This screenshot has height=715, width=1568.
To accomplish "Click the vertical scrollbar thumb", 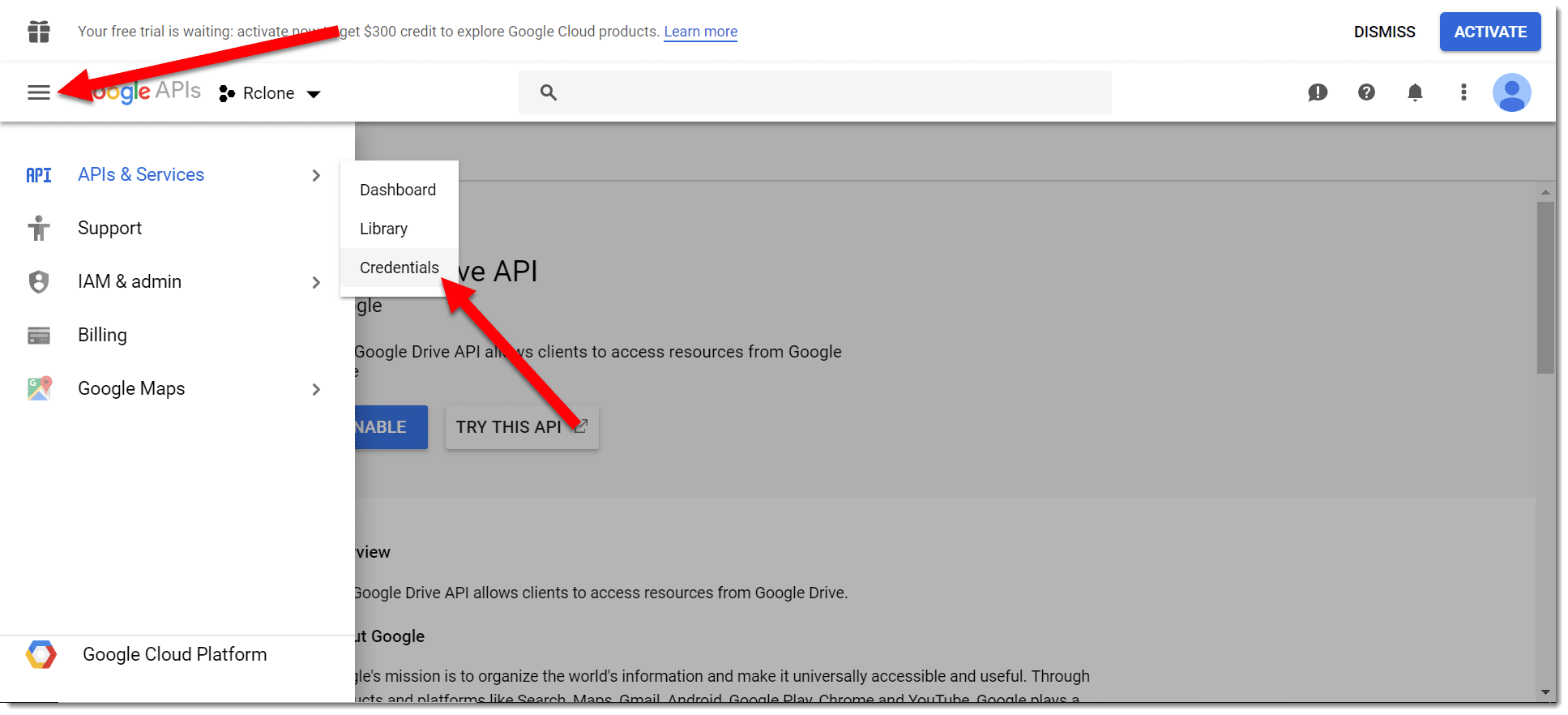I will point(1545,288).
